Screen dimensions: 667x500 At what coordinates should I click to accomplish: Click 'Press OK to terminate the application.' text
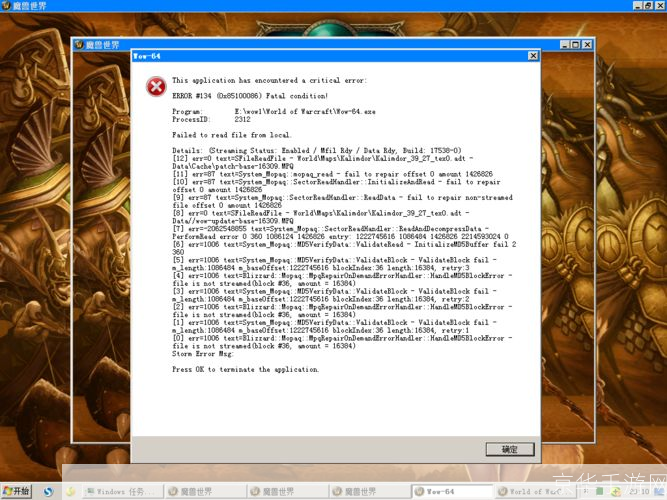[x=245, y=369]
